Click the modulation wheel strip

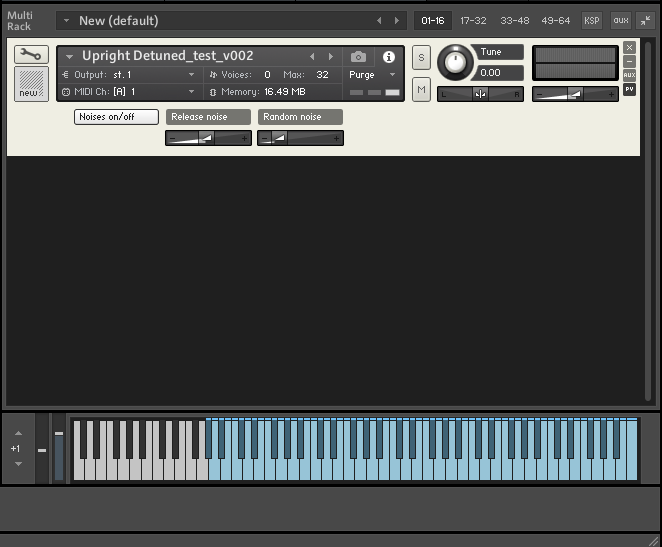(x=59, y=450)
